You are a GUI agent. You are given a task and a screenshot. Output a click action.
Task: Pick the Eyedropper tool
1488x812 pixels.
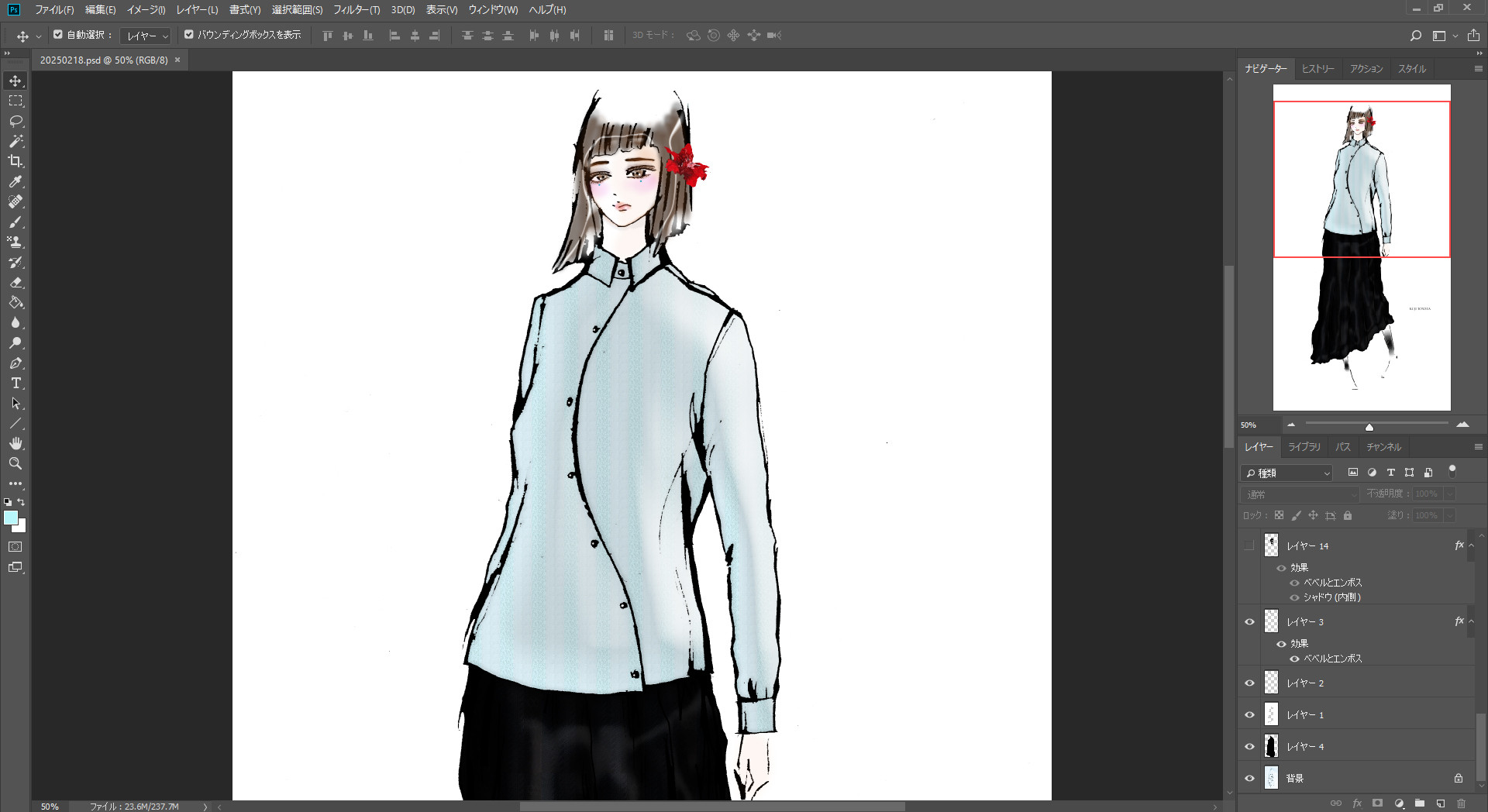click(15, 181)
